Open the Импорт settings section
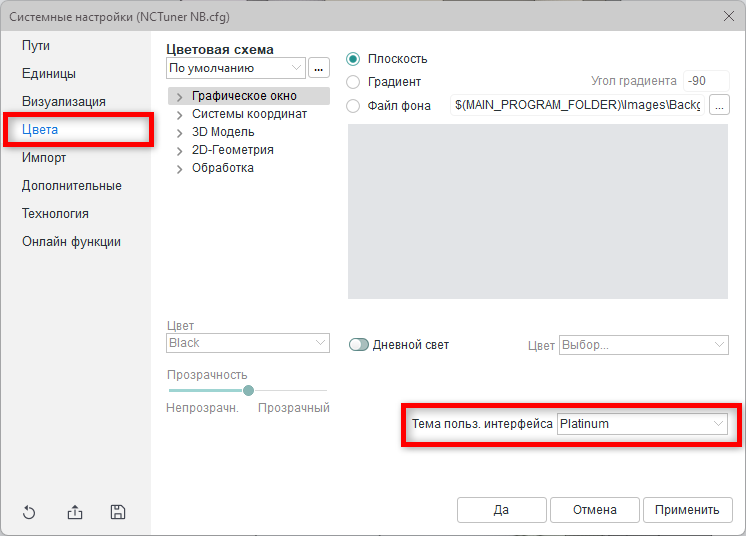The width and height of the screenshot is (746, 536). click(x=45, y=158)
